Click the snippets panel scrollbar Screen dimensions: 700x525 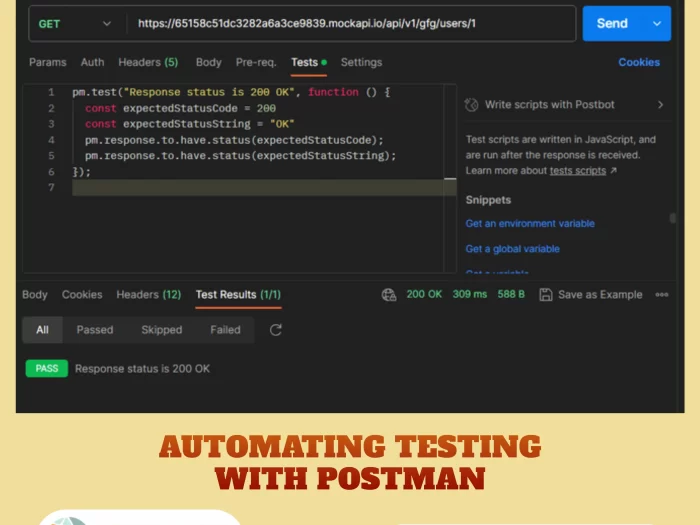672,218
